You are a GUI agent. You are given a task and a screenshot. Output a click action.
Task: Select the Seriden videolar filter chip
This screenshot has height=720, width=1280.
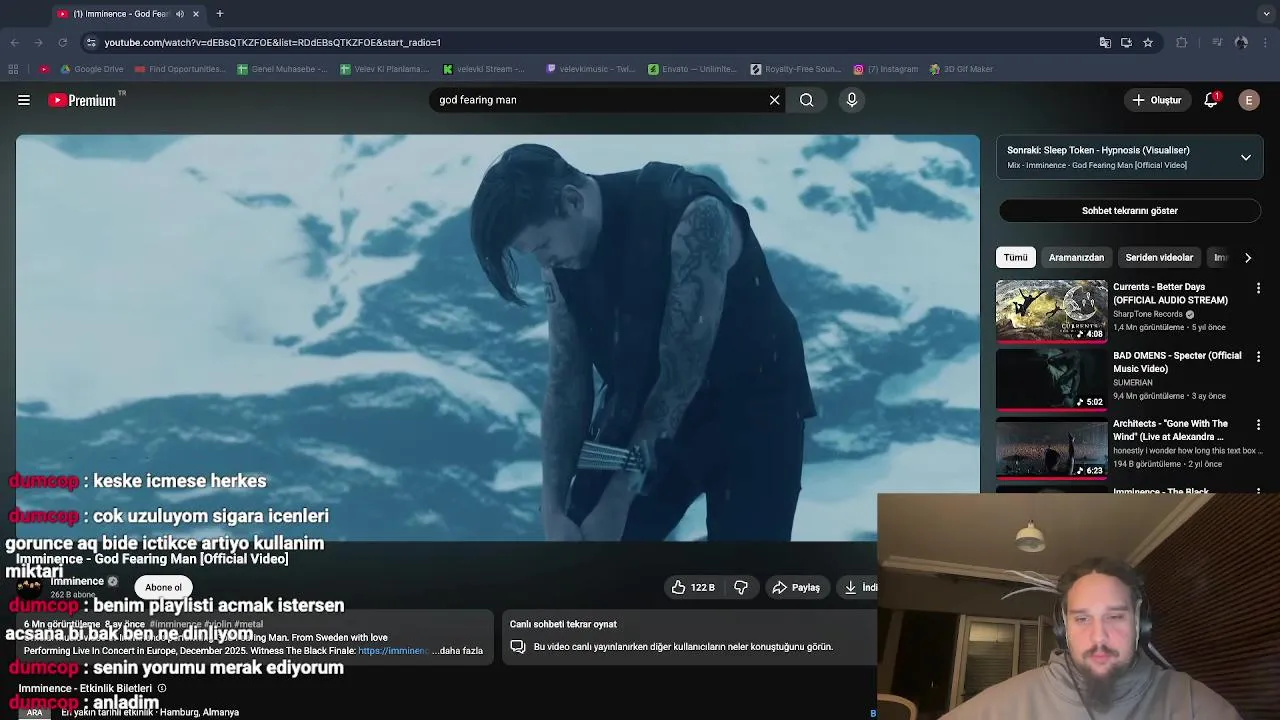point(1159,258)
